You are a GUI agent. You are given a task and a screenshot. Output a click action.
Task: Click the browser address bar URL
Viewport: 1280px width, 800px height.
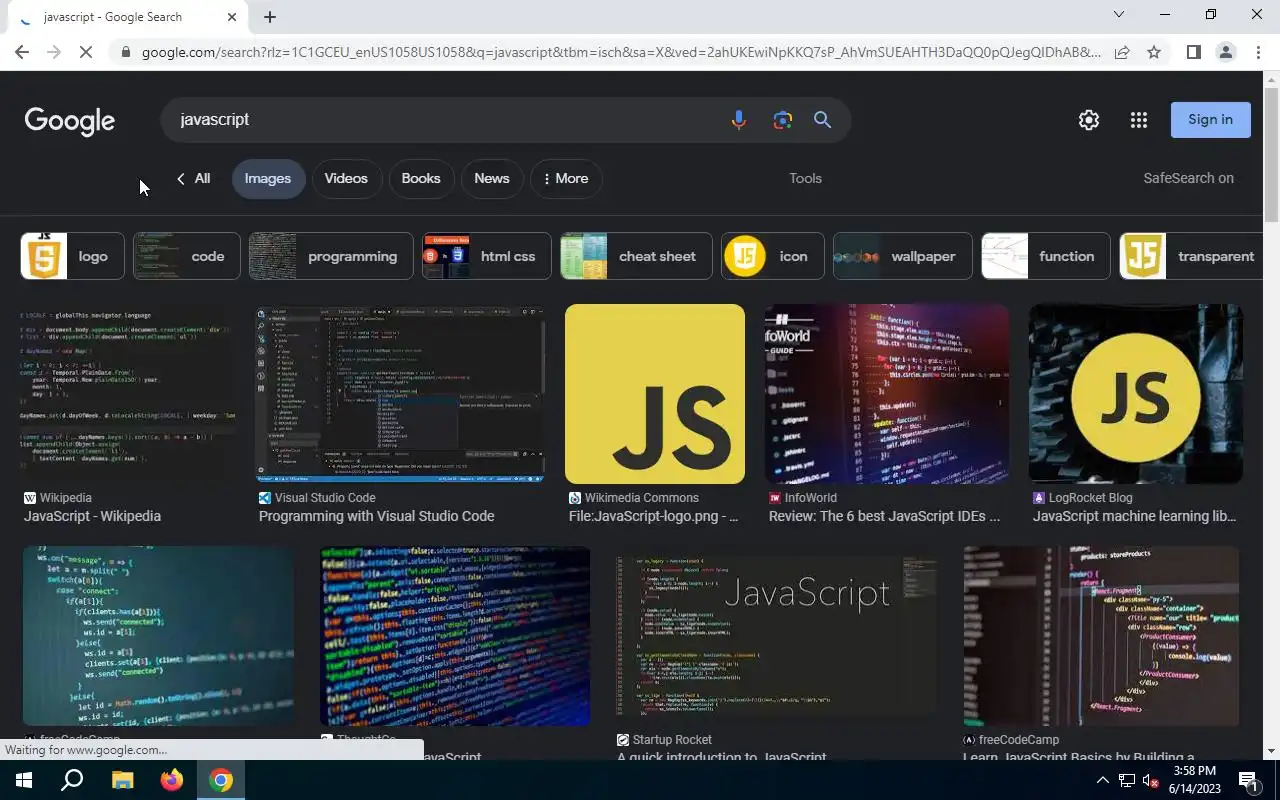click(x=620, y=52)
